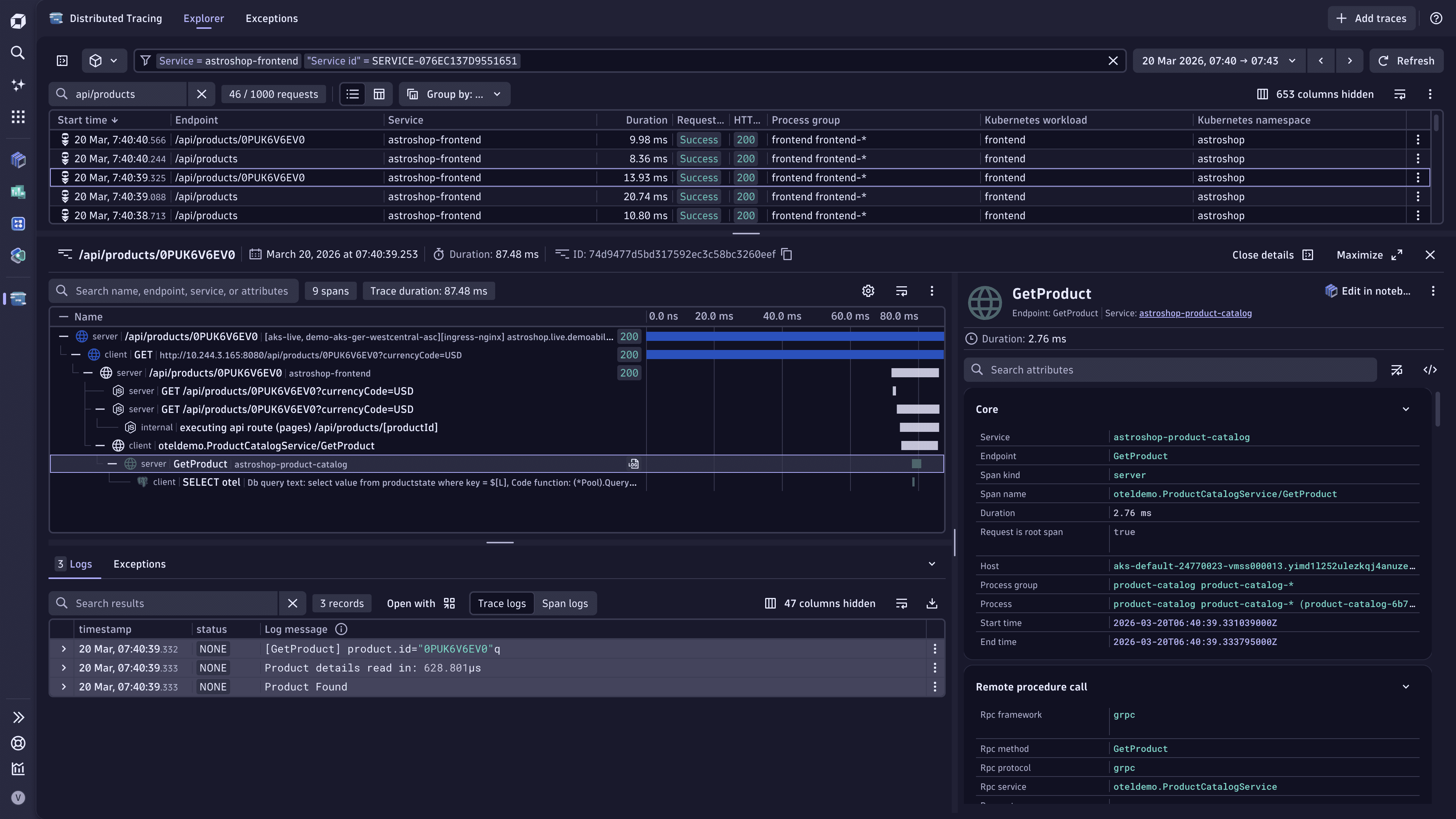1456x819 pixels.
Task: Clear the service filter with the X
Action: 1113,61
